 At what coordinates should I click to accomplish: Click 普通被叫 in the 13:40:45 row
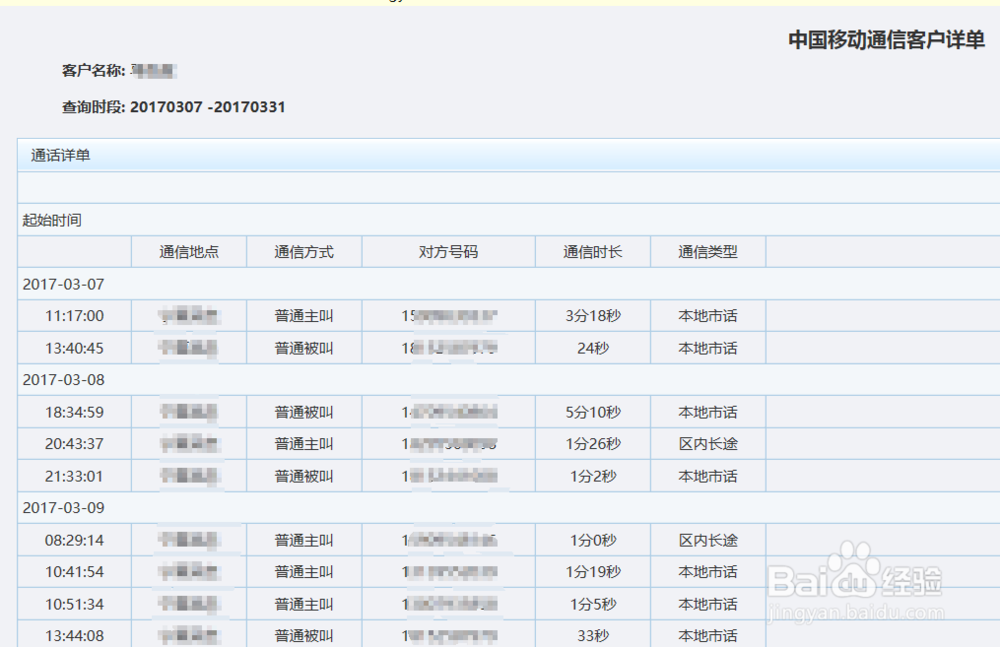coord(304,348)
